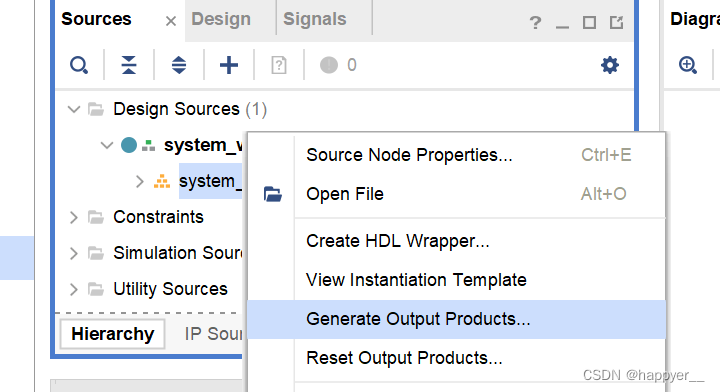Select the Sources tab
720x392 pixels.
(96, 19)
